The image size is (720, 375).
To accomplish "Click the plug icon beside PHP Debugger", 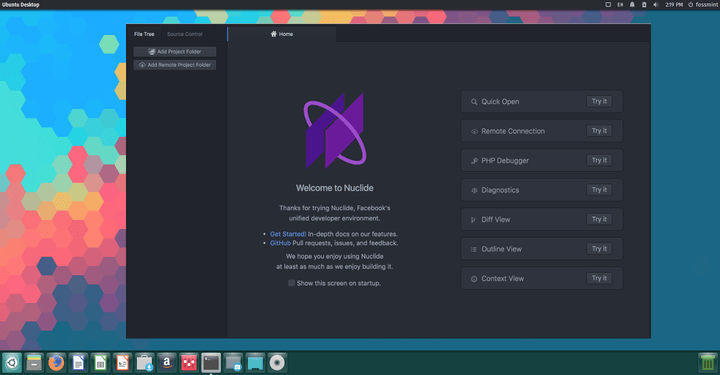I will click(474, 161).
